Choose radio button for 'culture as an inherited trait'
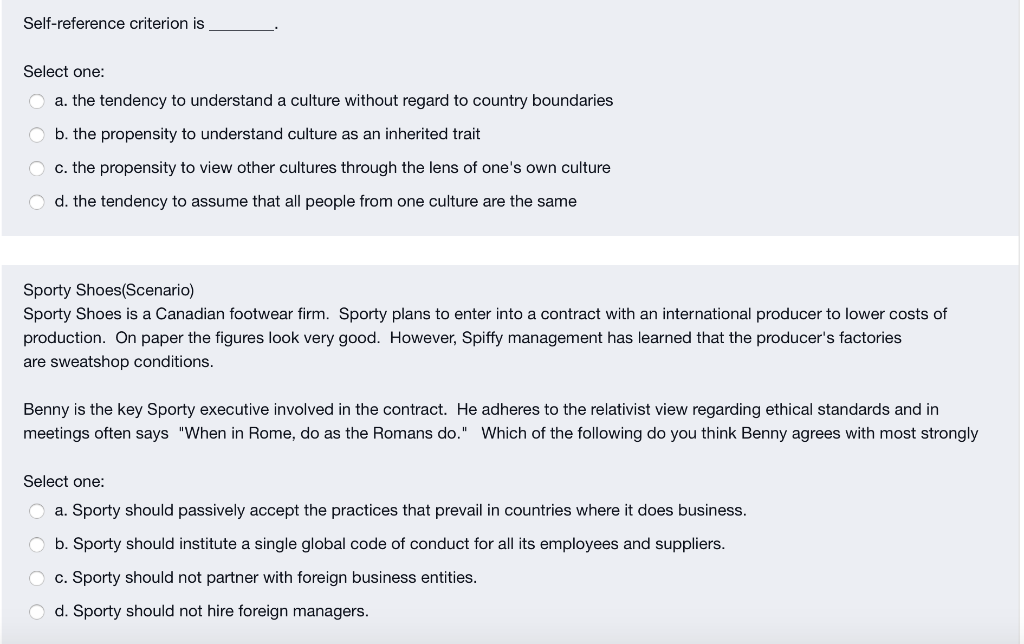The width and height of the screenshot is (1024, 644). click(37, 135)
